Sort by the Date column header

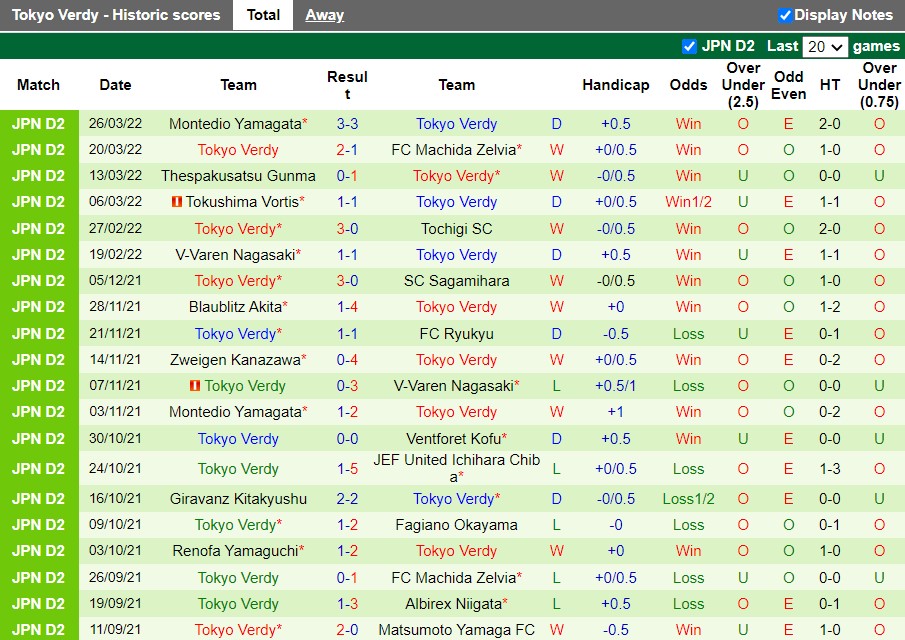(x=115, y=85)
